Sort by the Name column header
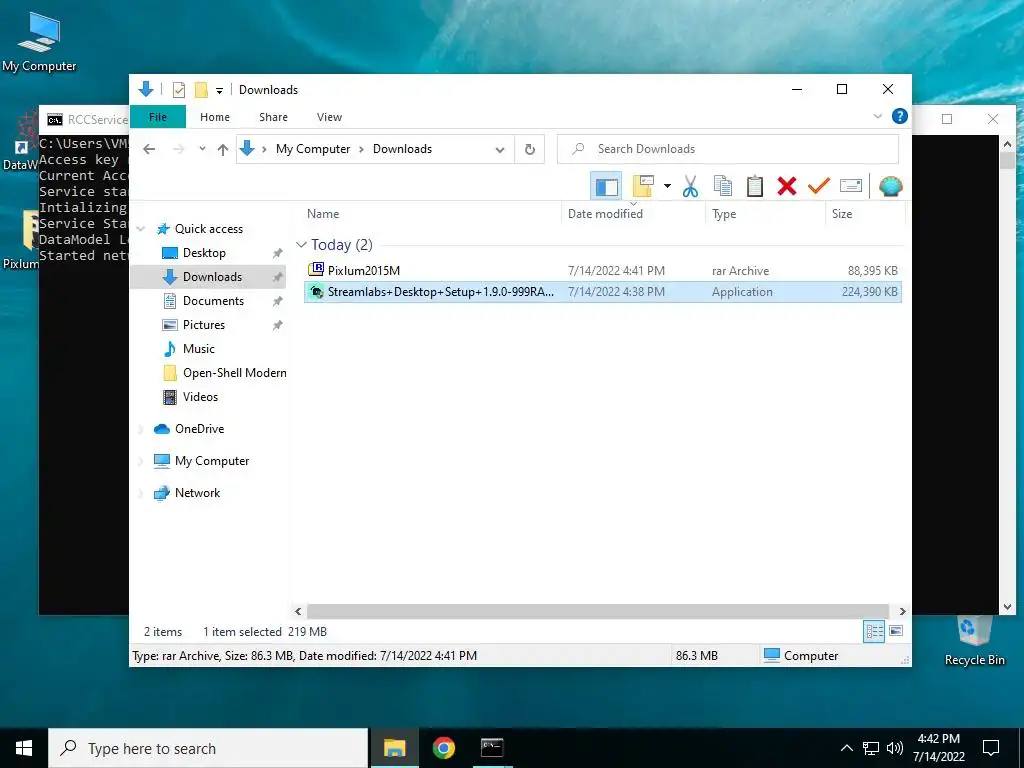The width and height of the screenshot is (1024, 768). [432, 214]
